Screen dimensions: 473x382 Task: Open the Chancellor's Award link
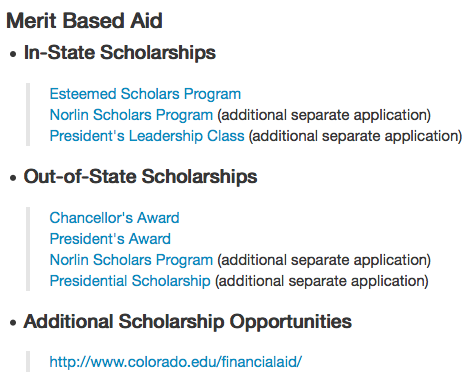click(114, 218)
